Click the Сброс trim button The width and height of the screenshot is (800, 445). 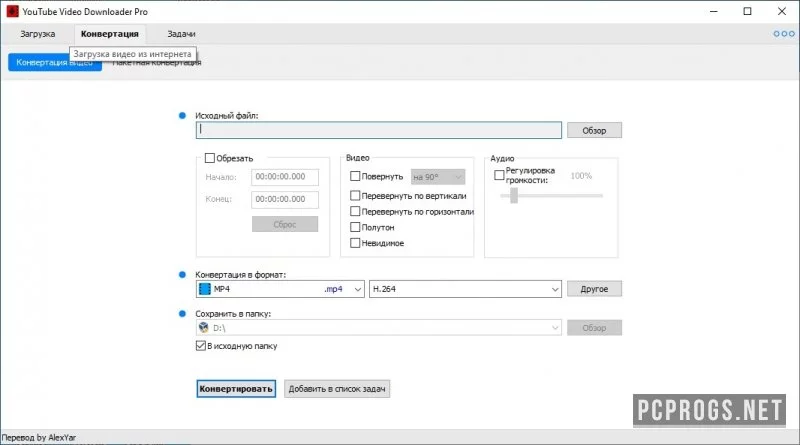[x=285, y=224]
